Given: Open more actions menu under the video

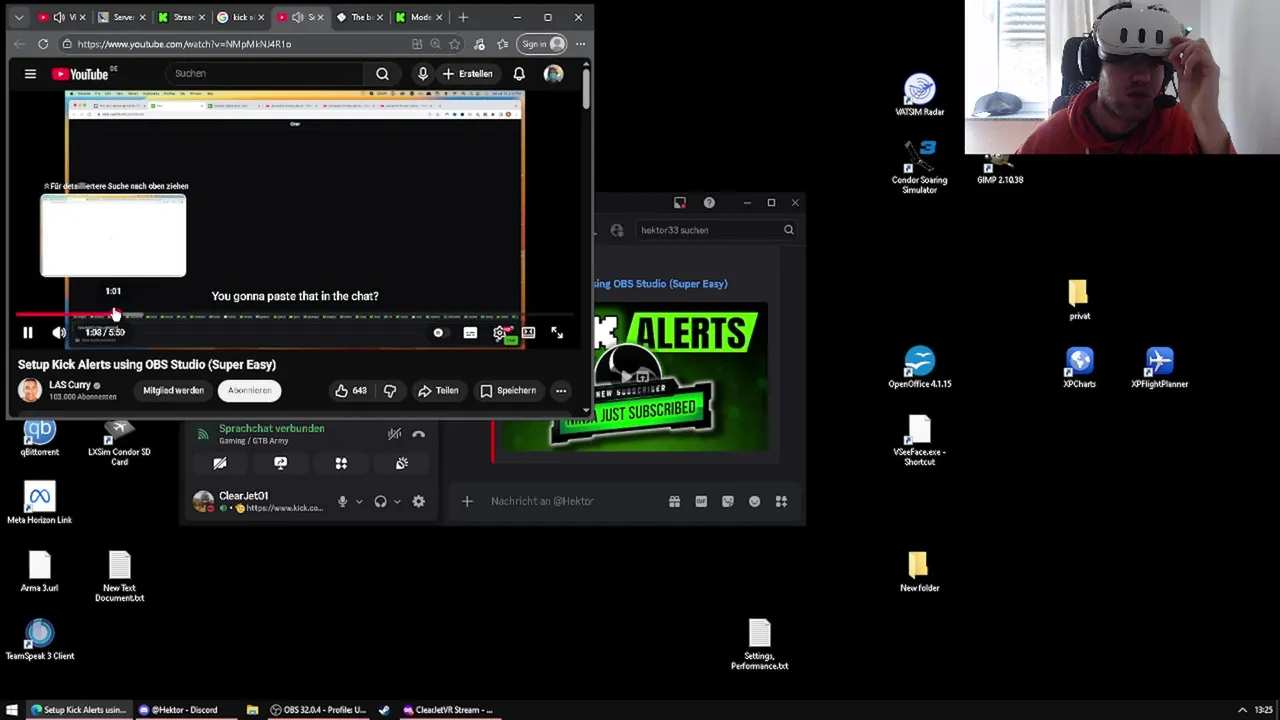Looking at the screenshot, I should coord(561,391).
